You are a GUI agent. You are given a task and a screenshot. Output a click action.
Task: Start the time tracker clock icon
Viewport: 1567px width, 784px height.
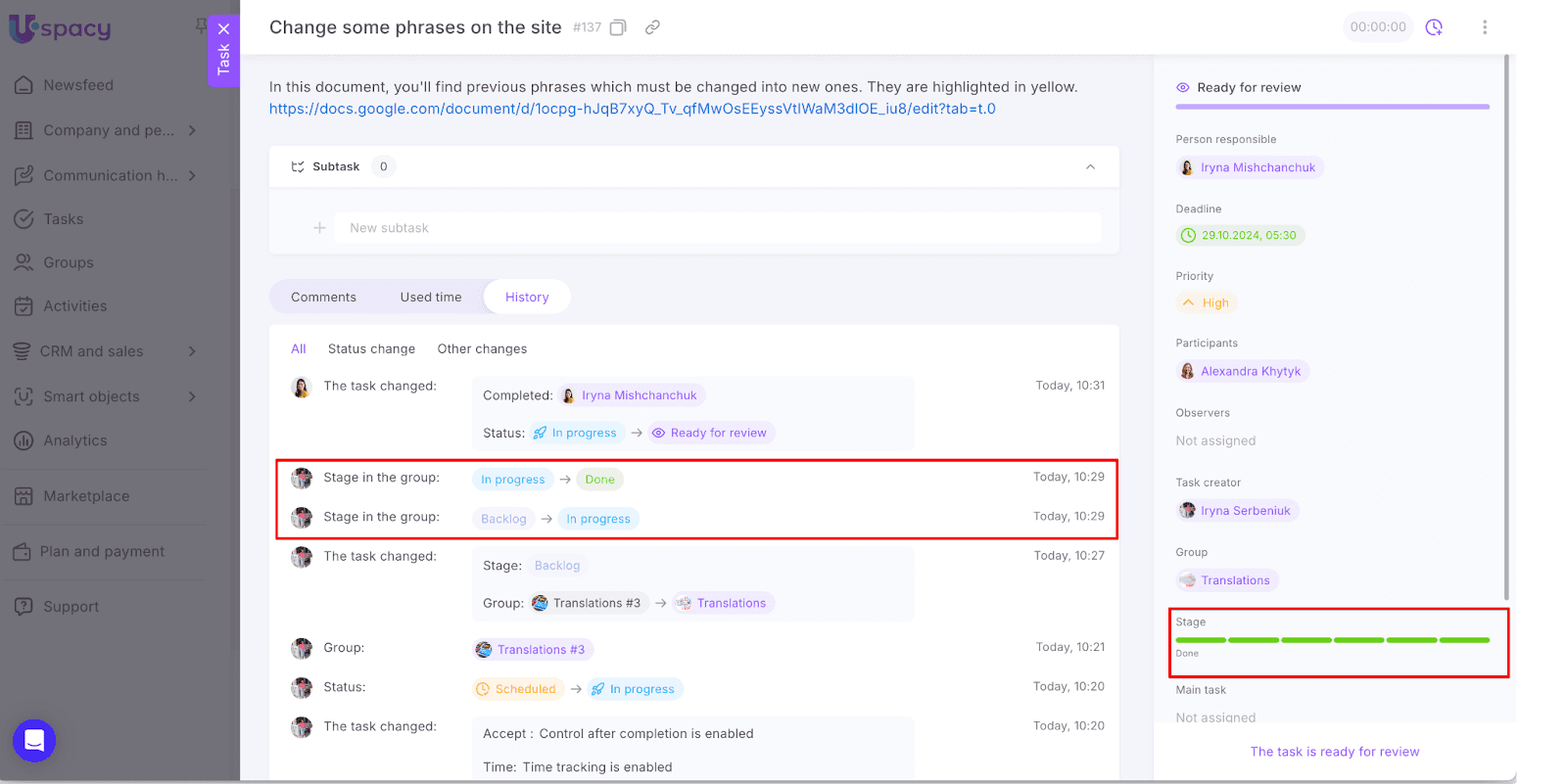tap(1434, 27)
